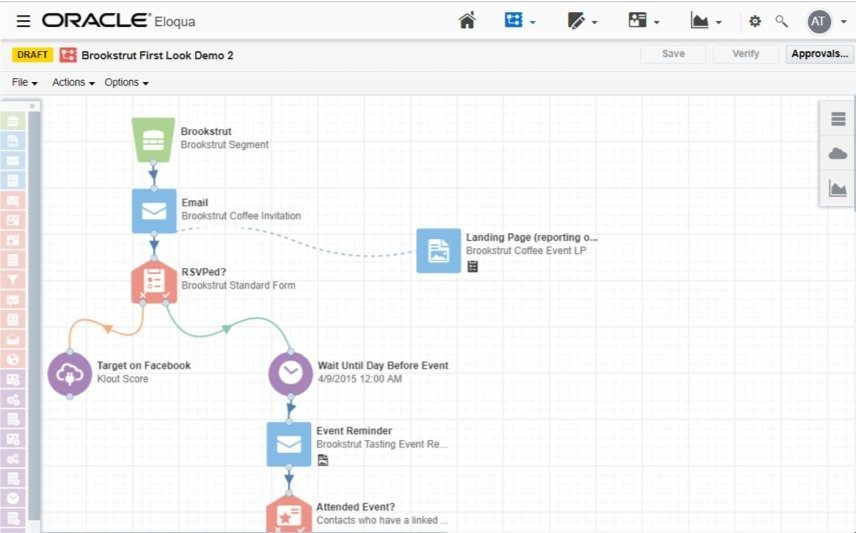Select green Segment Members element in palette
Screen dimensions: 856x533
click(13, 121)
